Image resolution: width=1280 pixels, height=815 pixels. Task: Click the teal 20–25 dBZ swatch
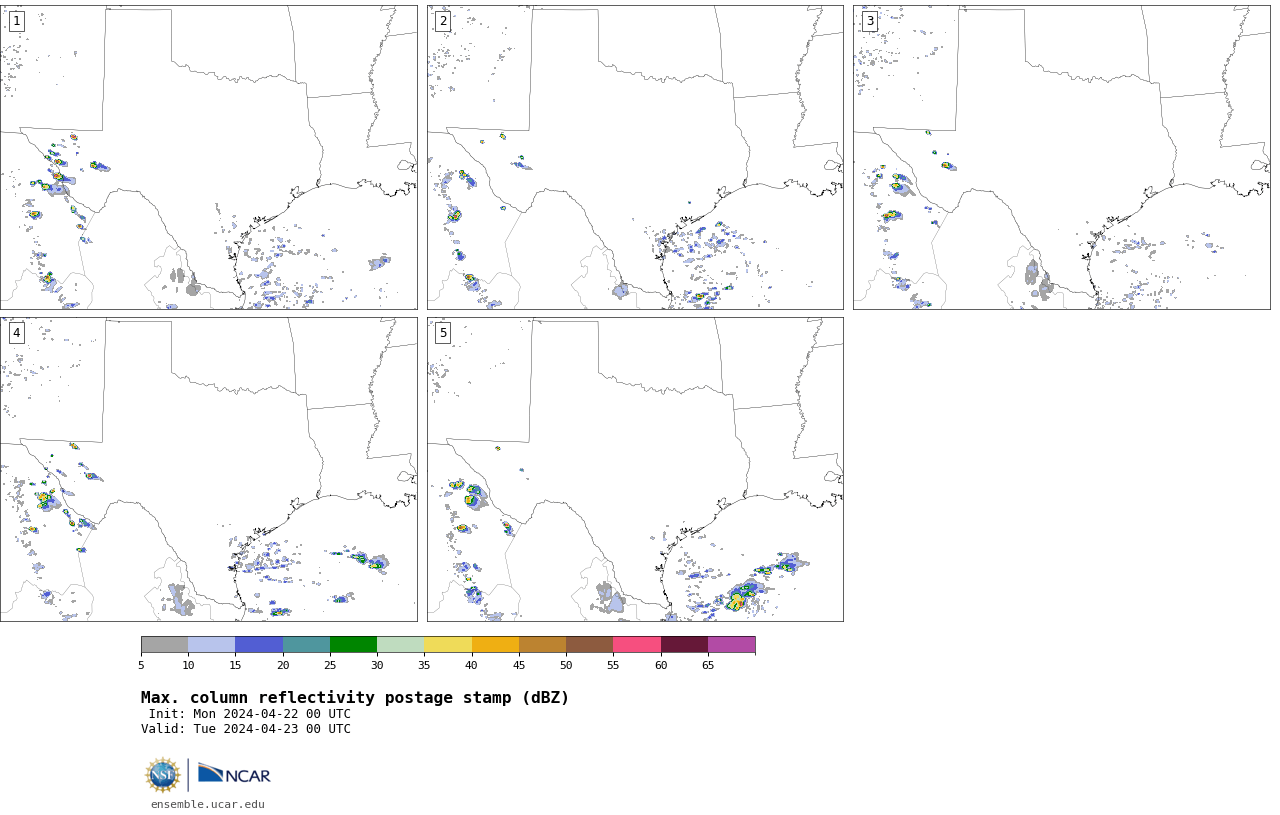tap(306, 644)
